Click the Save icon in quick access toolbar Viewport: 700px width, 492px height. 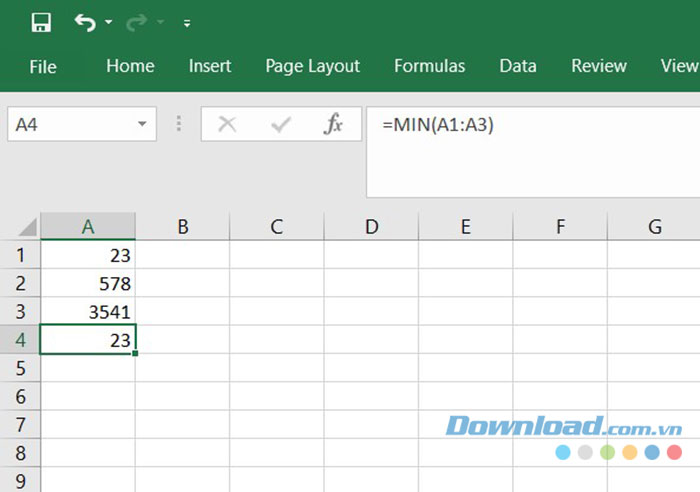pos(41,23)
